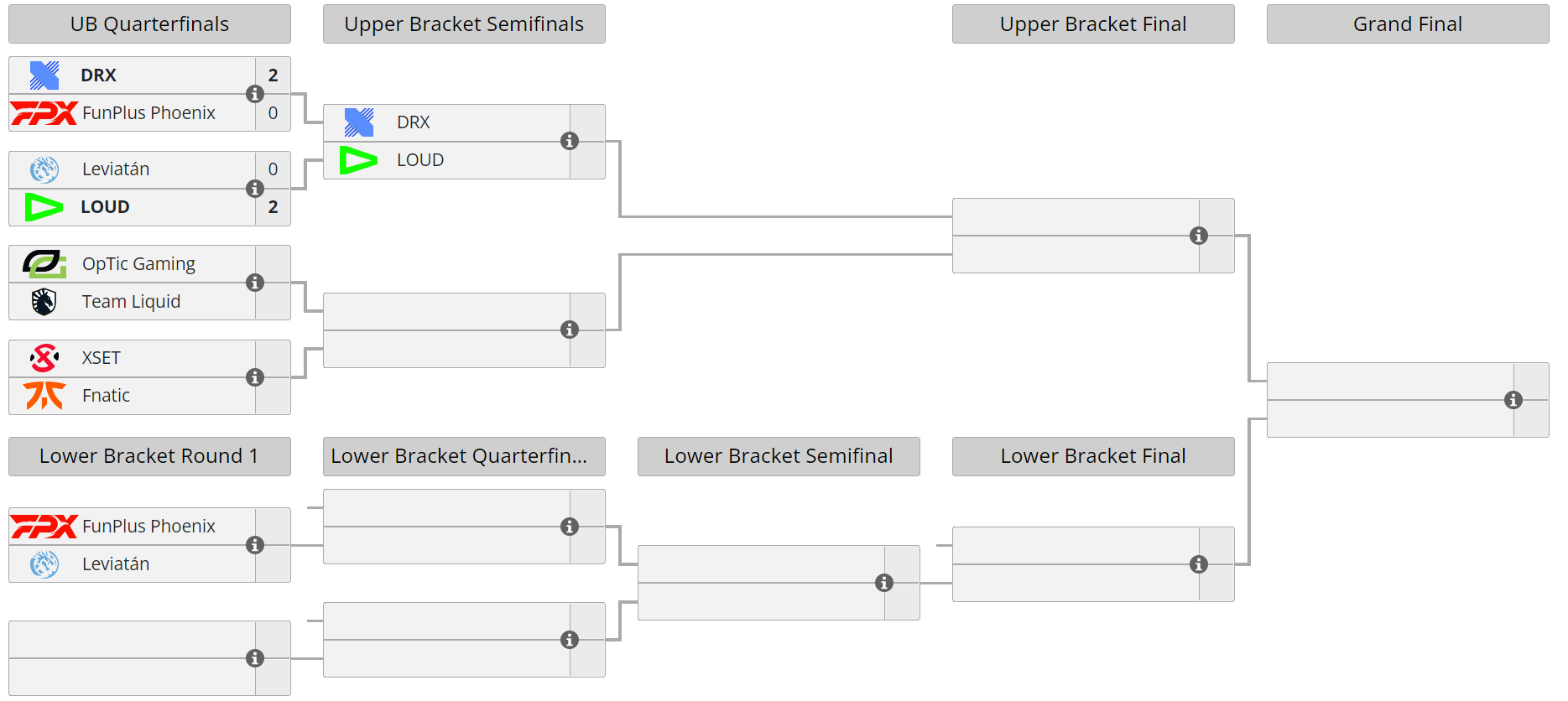Open info for DRX vs LOUD semifinal
The height and width of the screenshot is (701, 1568).
pyautogui.click(x=570, y=141)
